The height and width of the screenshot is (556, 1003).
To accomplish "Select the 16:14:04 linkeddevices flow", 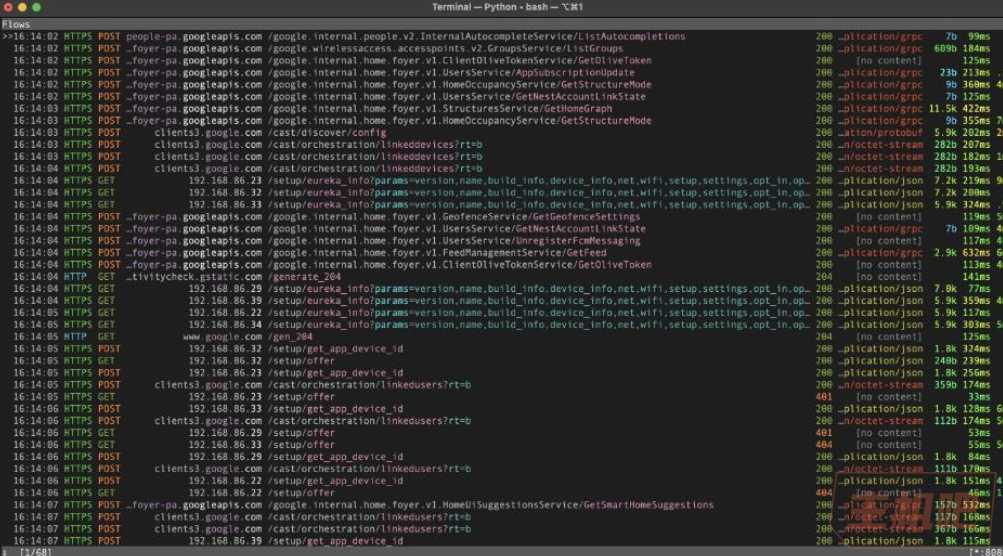I will tap(502, 168).
